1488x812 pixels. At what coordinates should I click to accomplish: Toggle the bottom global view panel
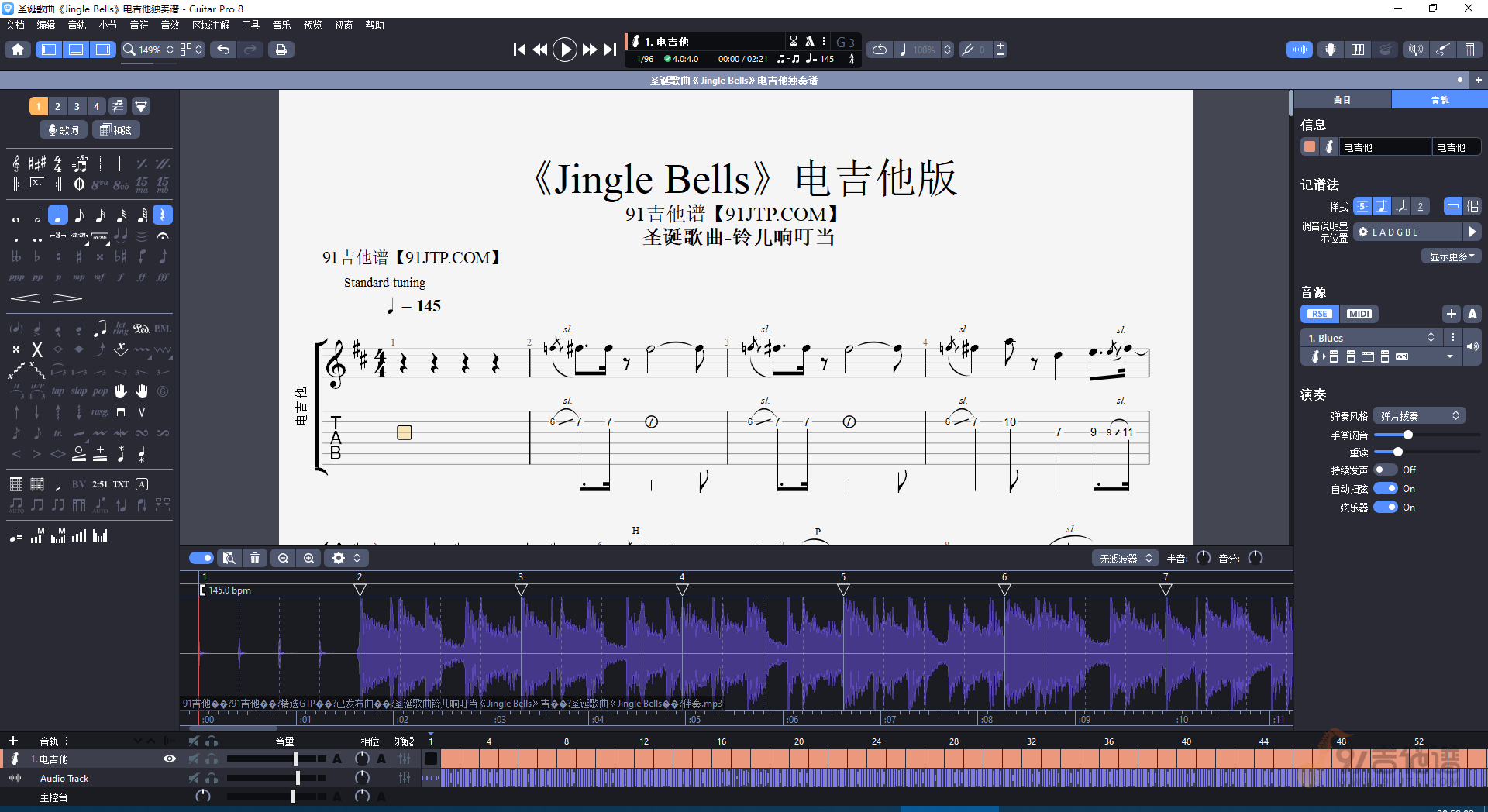coord(76,50)
